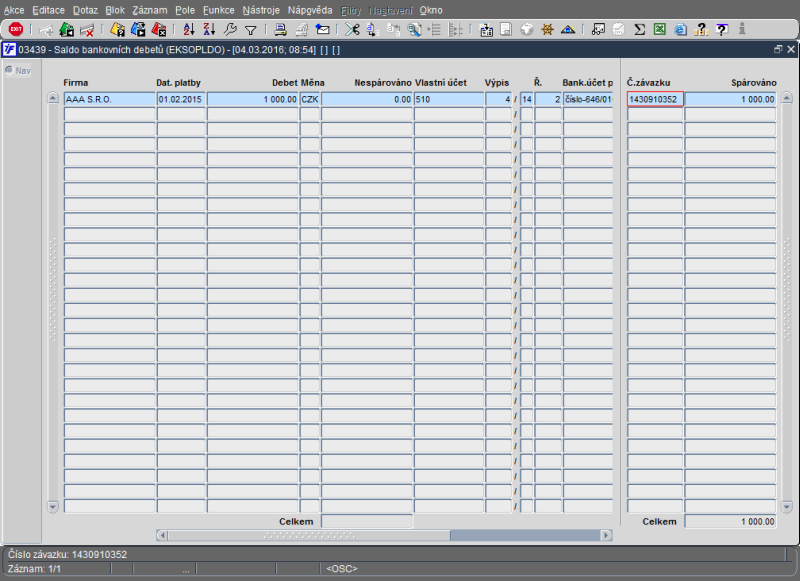Click the delete record icon with red X

coord(87,30)
